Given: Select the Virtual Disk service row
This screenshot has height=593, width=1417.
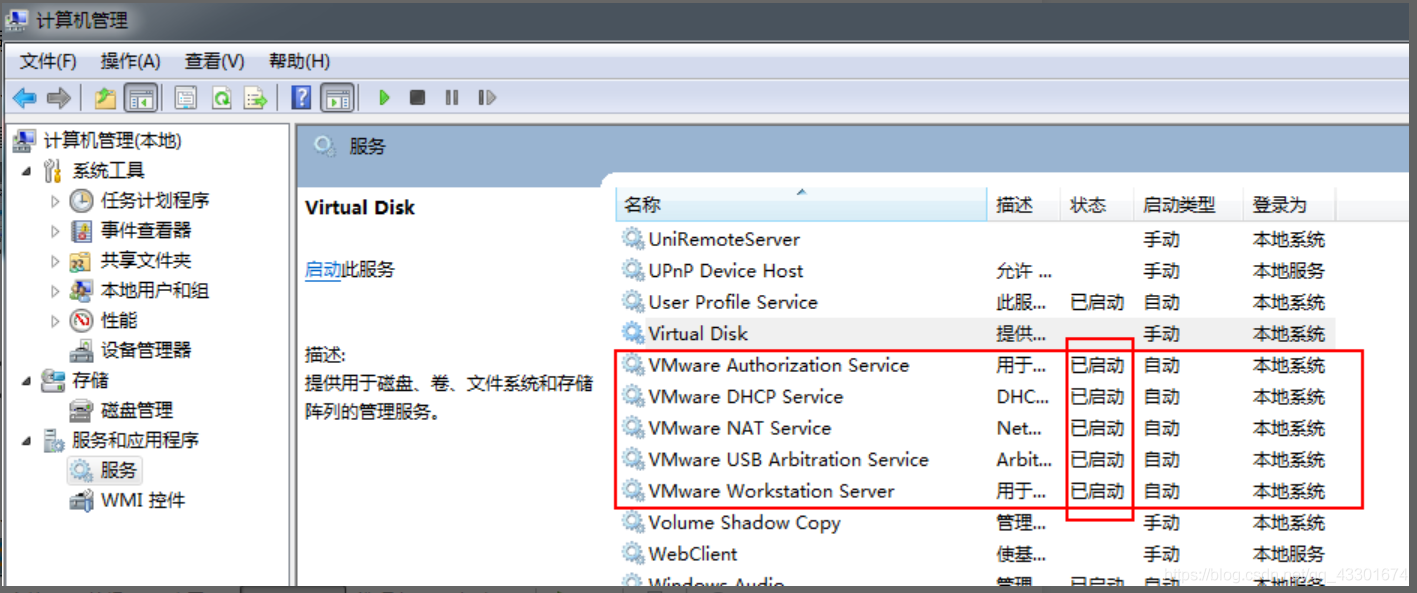Looking at the screenshot, I should click(x=976, y=334).
